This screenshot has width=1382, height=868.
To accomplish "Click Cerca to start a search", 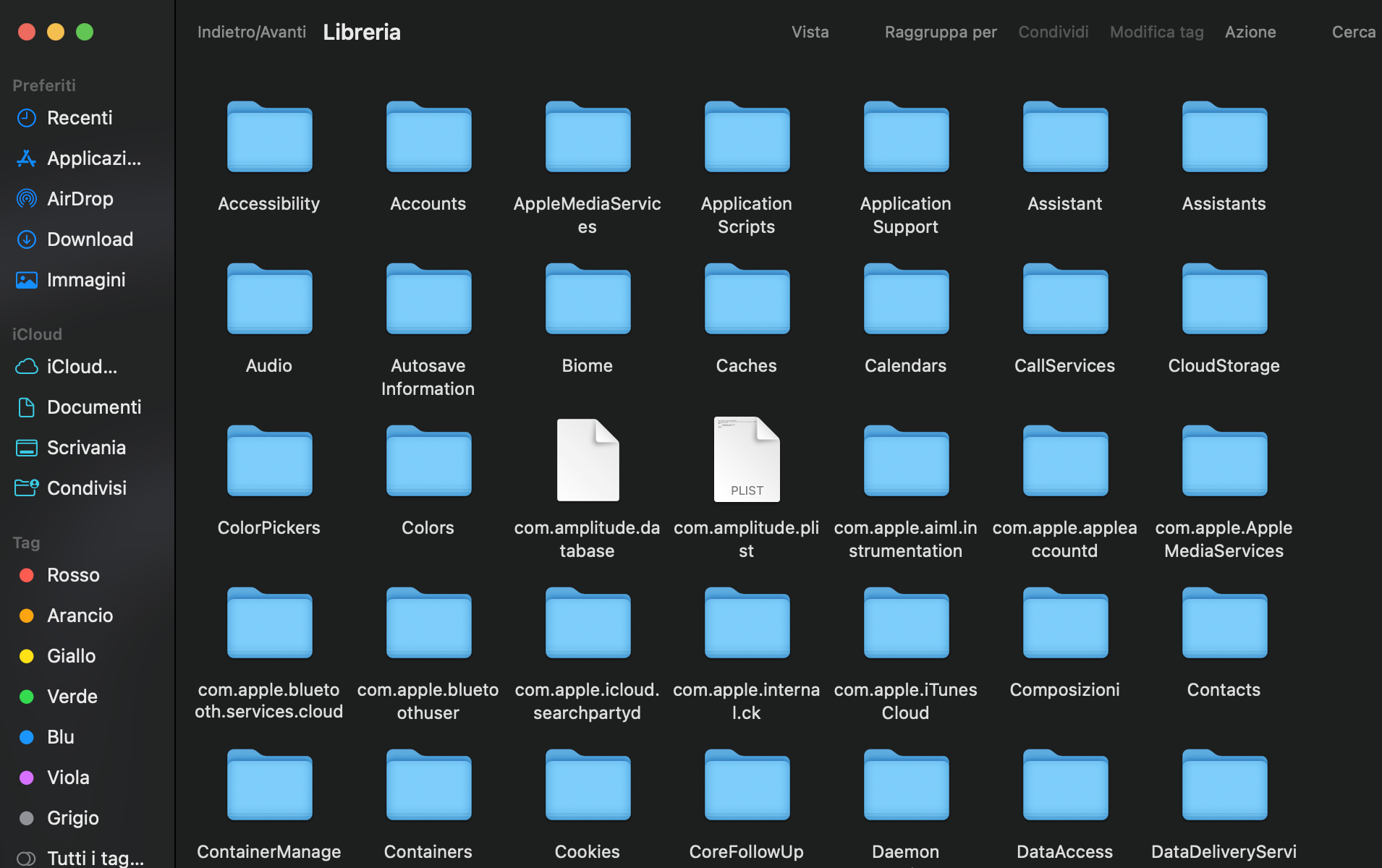I will pos(1354,32).
